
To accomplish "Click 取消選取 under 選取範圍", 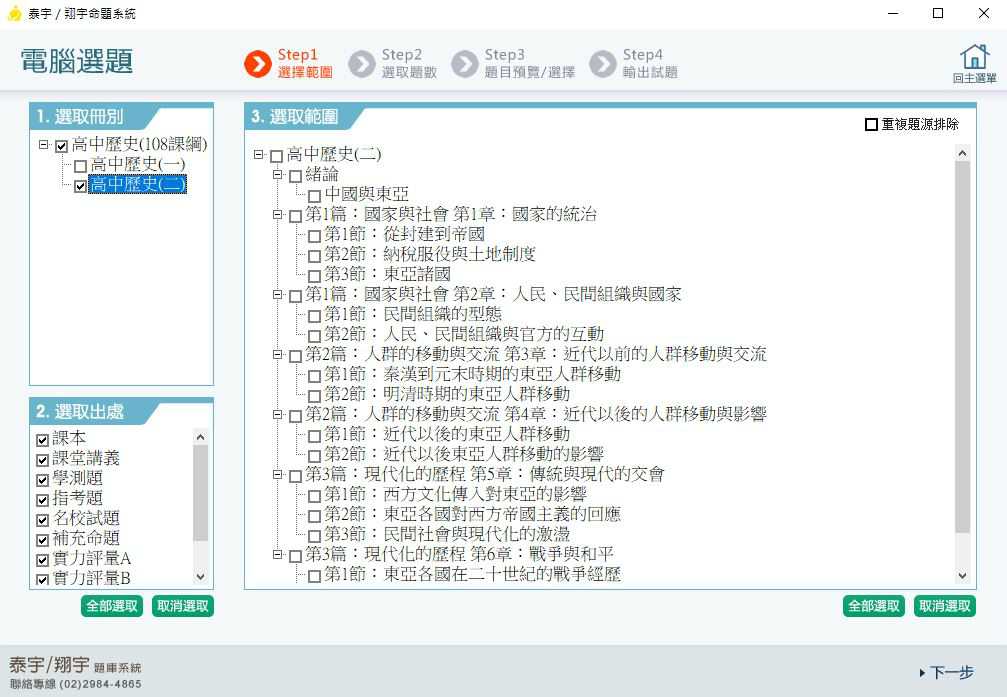I will point(945,606).
